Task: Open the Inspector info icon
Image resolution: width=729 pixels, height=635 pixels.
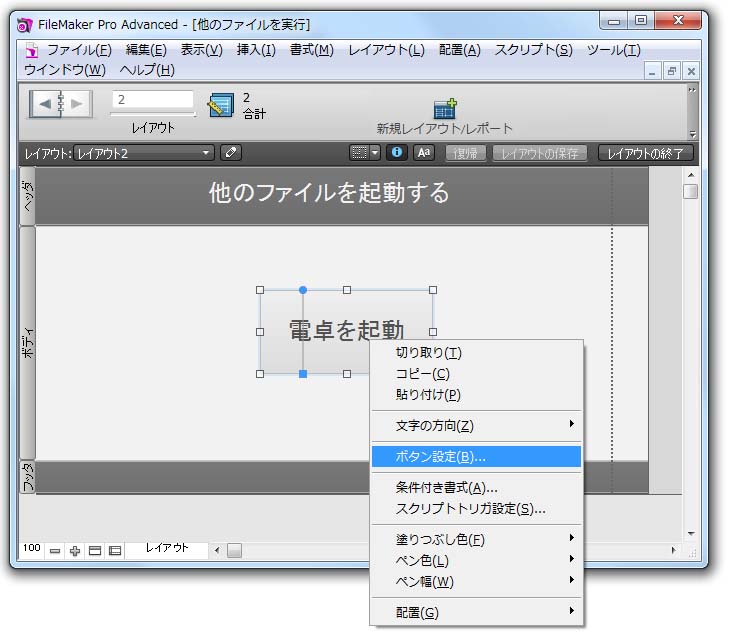Action: [x=397, y=152]
